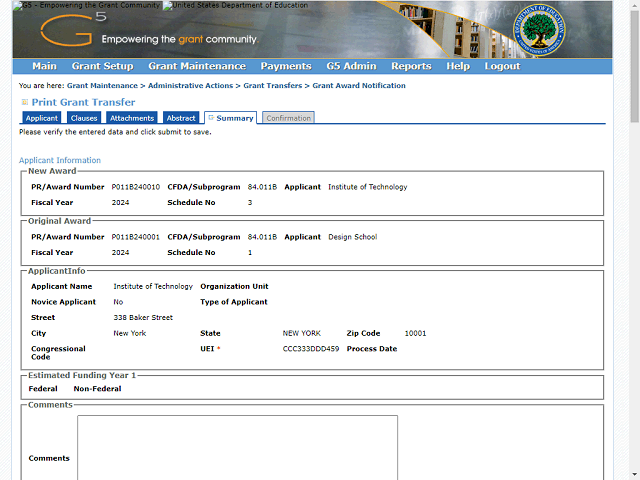Follow the Grant Award Notification breadcrumb link
This screenshot has height=480, width=640.
coord(359,86)
